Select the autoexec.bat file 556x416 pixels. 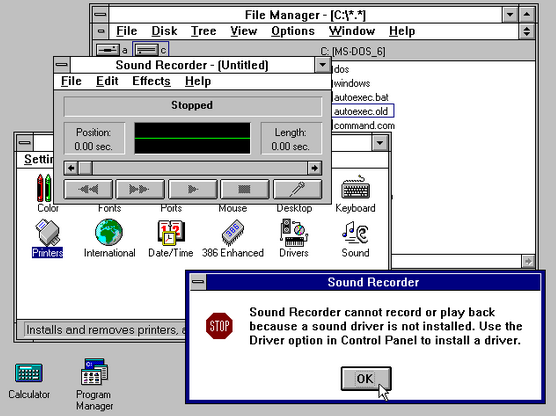tap(361, 97)
